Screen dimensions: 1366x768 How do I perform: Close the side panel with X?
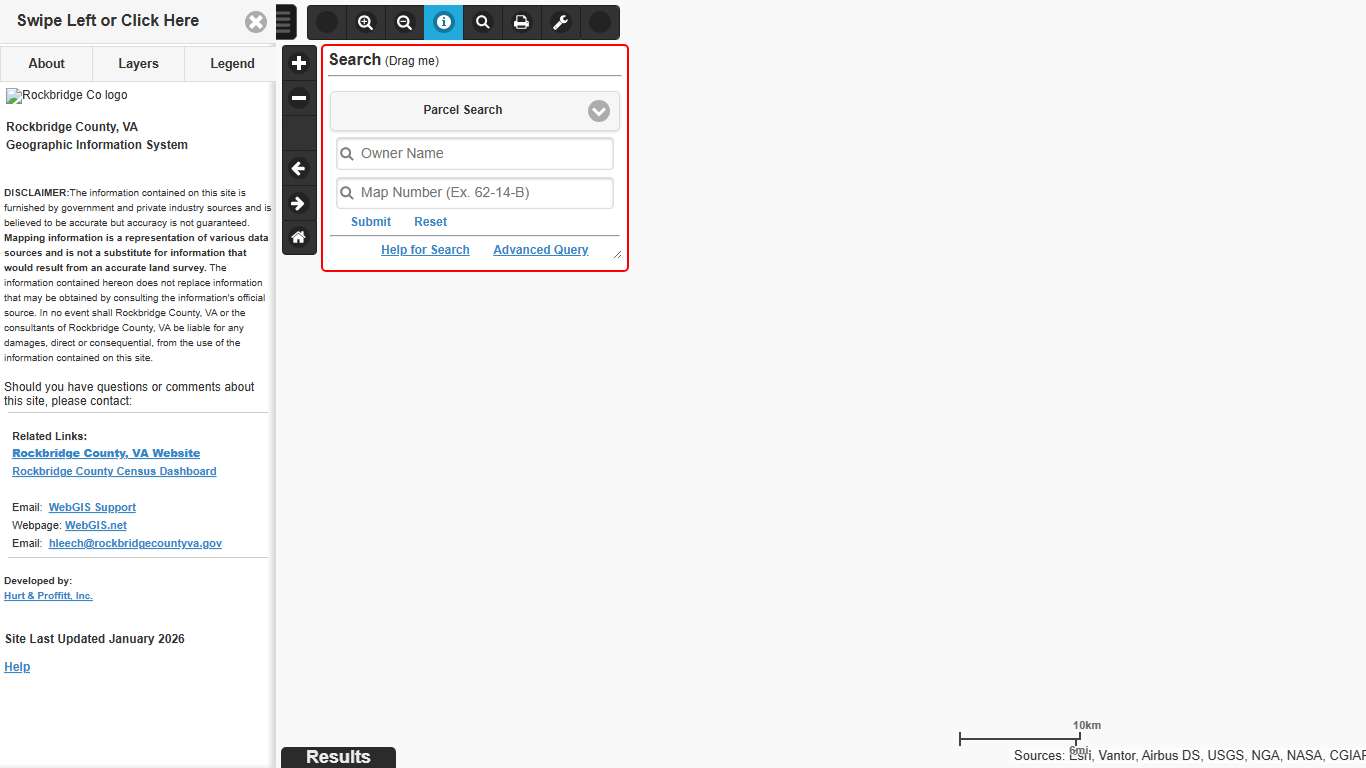[256, 22]
